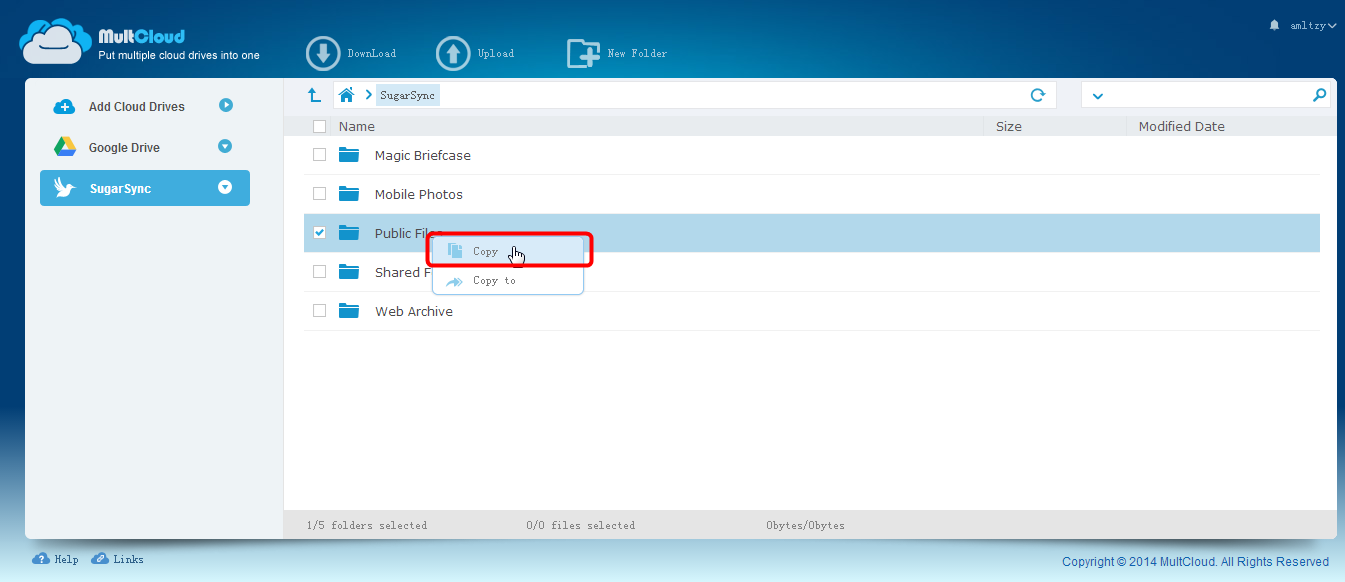Choose Copy to in the context menu
Viewport: 1345px width, 582px height.
click(508, 280)
